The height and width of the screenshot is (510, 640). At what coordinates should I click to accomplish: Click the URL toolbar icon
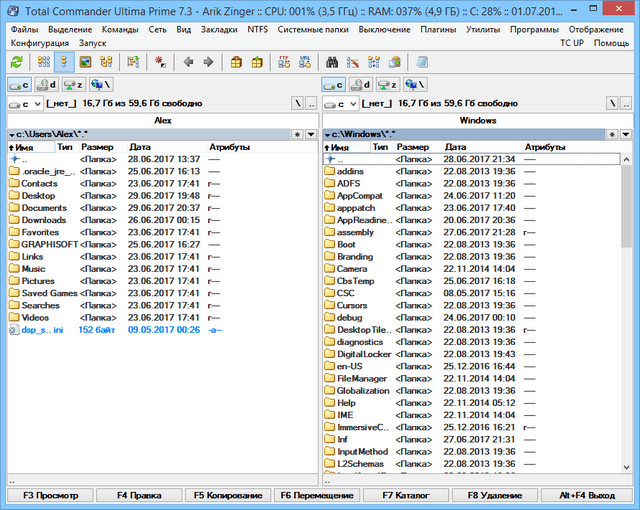point(303,62)
